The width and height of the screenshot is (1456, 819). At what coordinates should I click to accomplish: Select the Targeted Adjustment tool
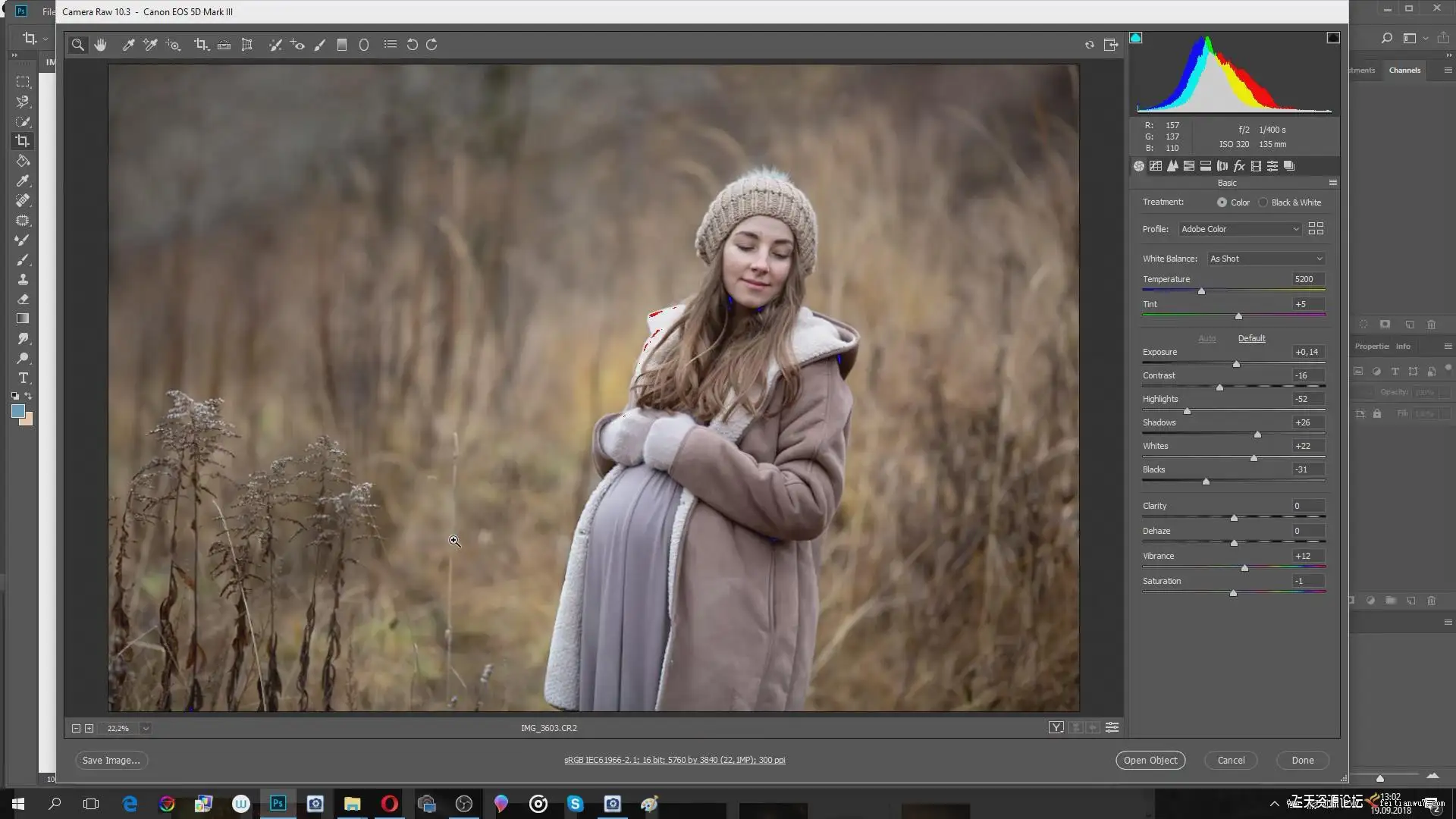pos(173,45)
